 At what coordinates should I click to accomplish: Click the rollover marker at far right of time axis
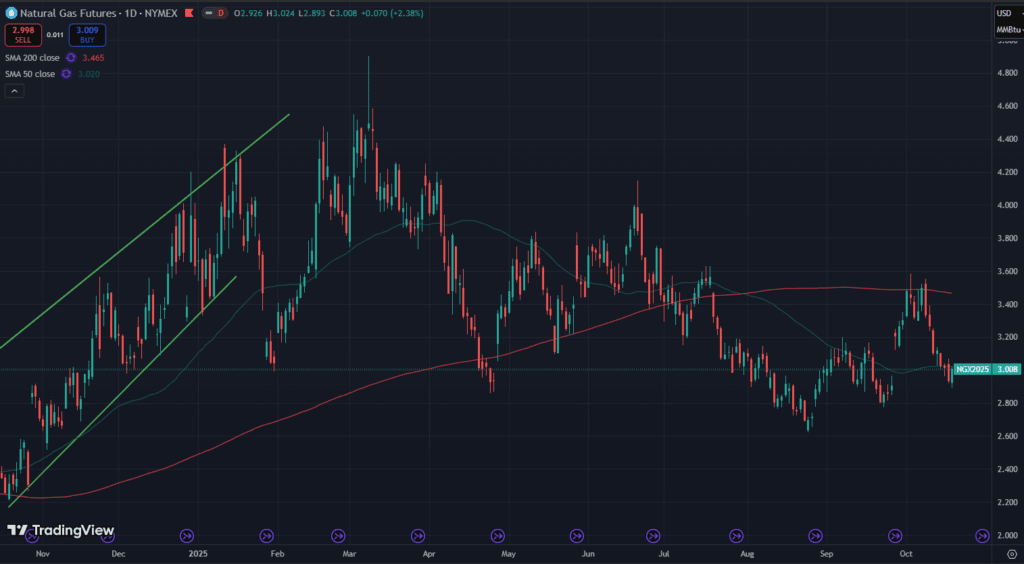[982, 535]
